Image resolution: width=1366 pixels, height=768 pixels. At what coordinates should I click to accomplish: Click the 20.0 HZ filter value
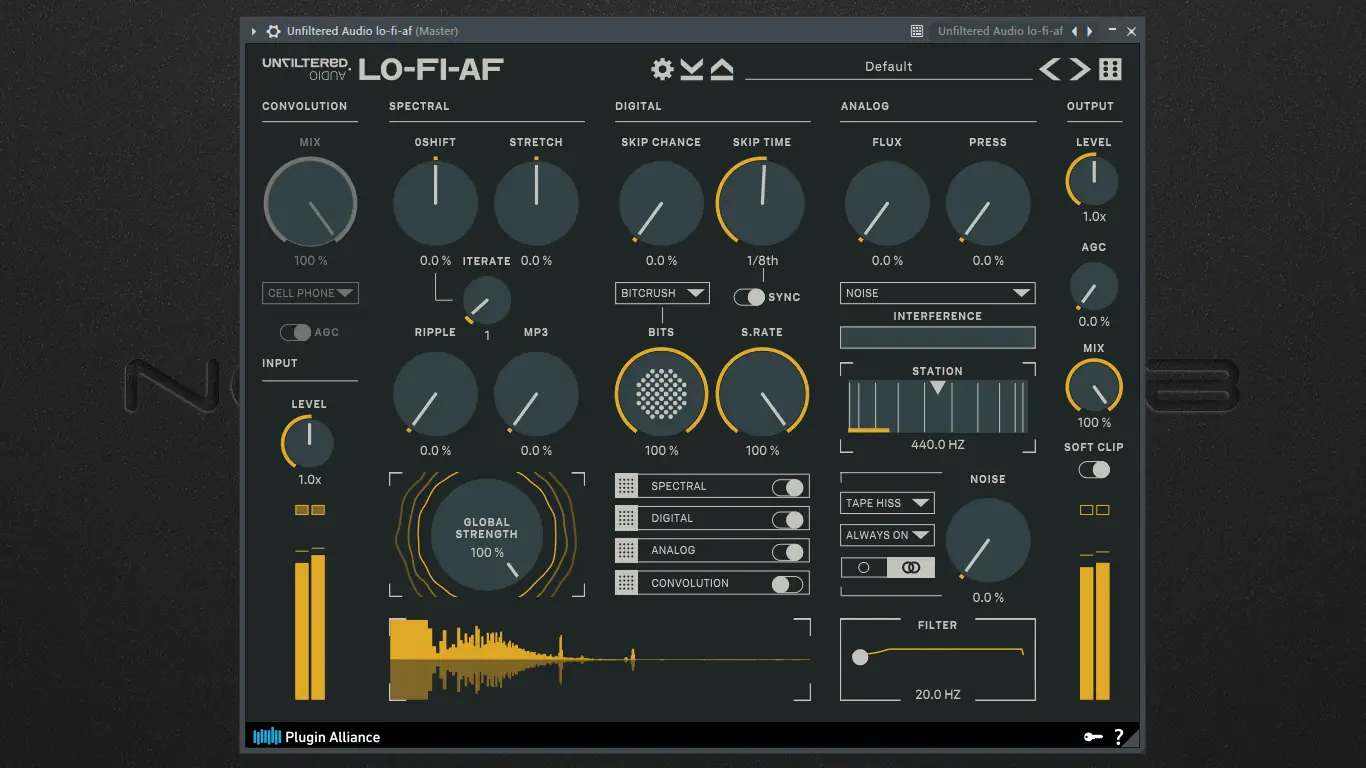[x=938, y=694]
